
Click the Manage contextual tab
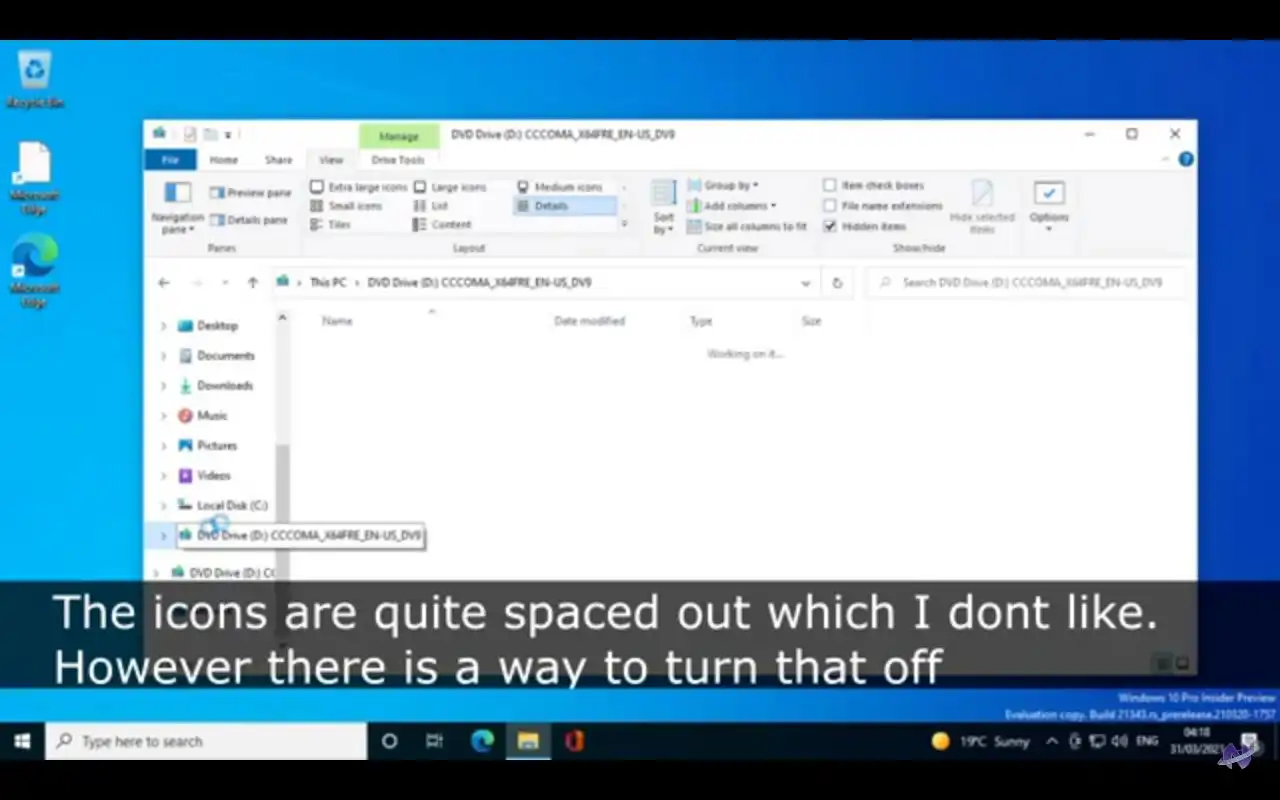pos(398,136)
